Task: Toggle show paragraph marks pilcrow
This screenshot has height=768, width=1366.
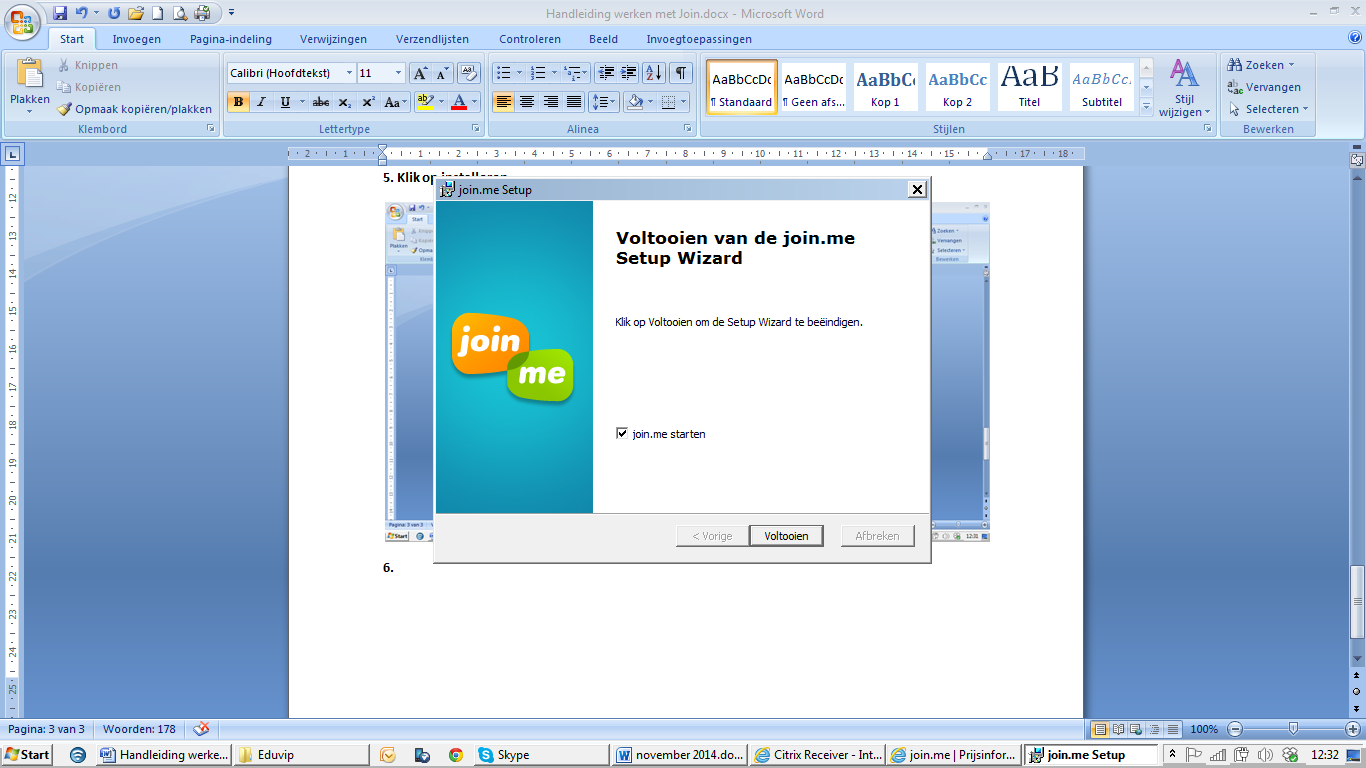Action: pos(681,73)
